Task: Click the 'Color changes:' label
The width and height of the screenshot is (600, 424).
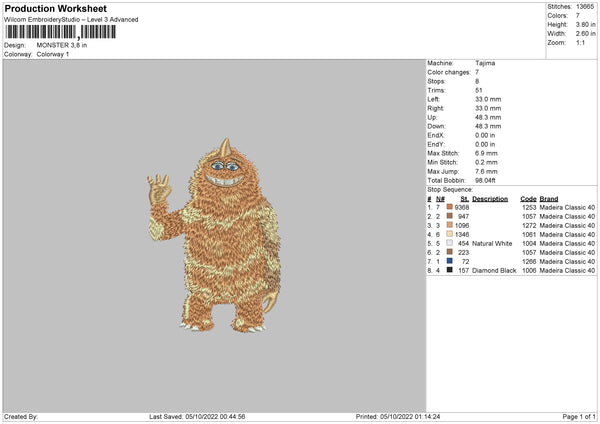Action: [449, 72]
